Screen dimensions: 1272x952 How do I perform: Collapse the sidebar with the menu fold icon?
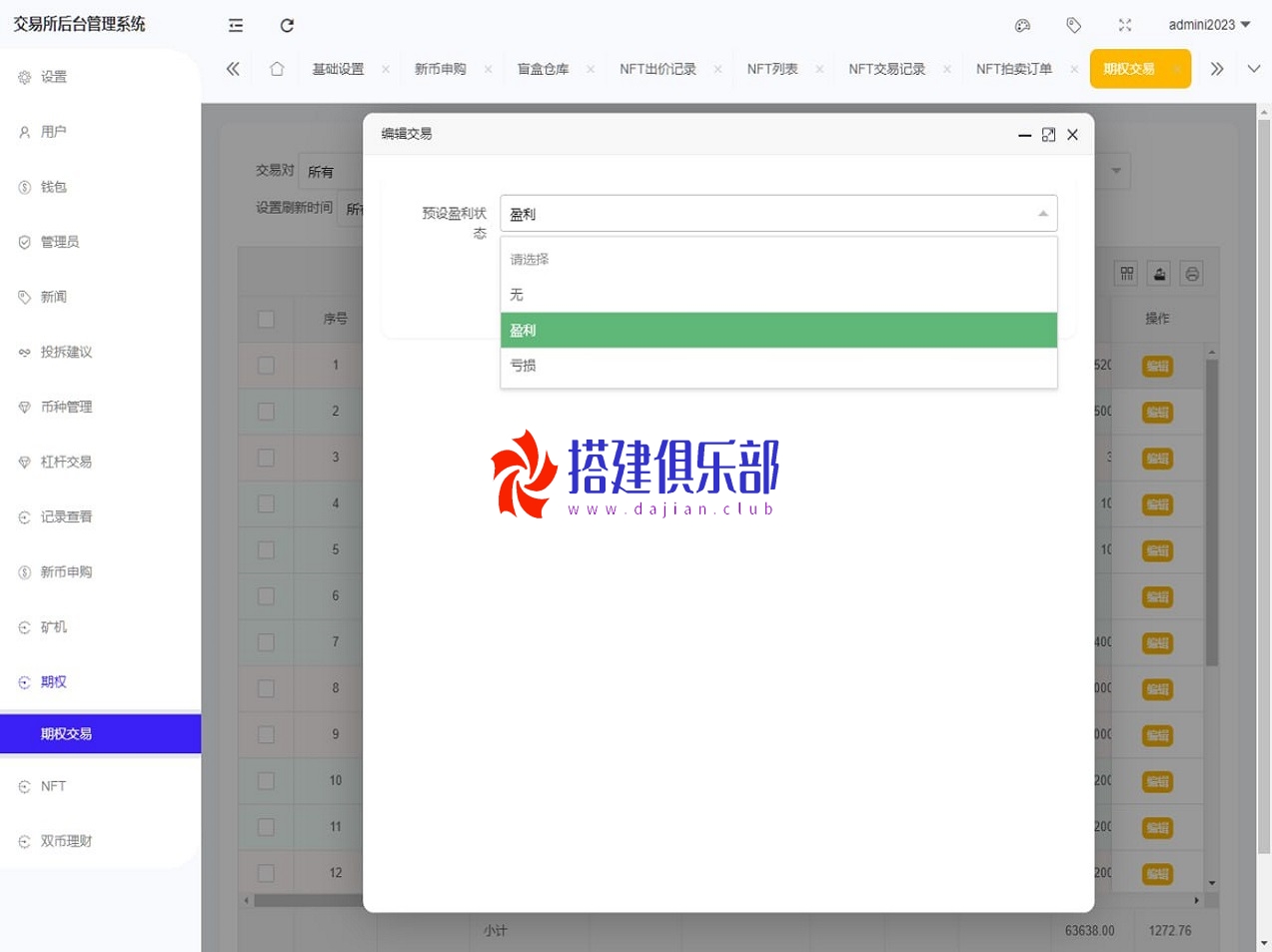(236, 25)
